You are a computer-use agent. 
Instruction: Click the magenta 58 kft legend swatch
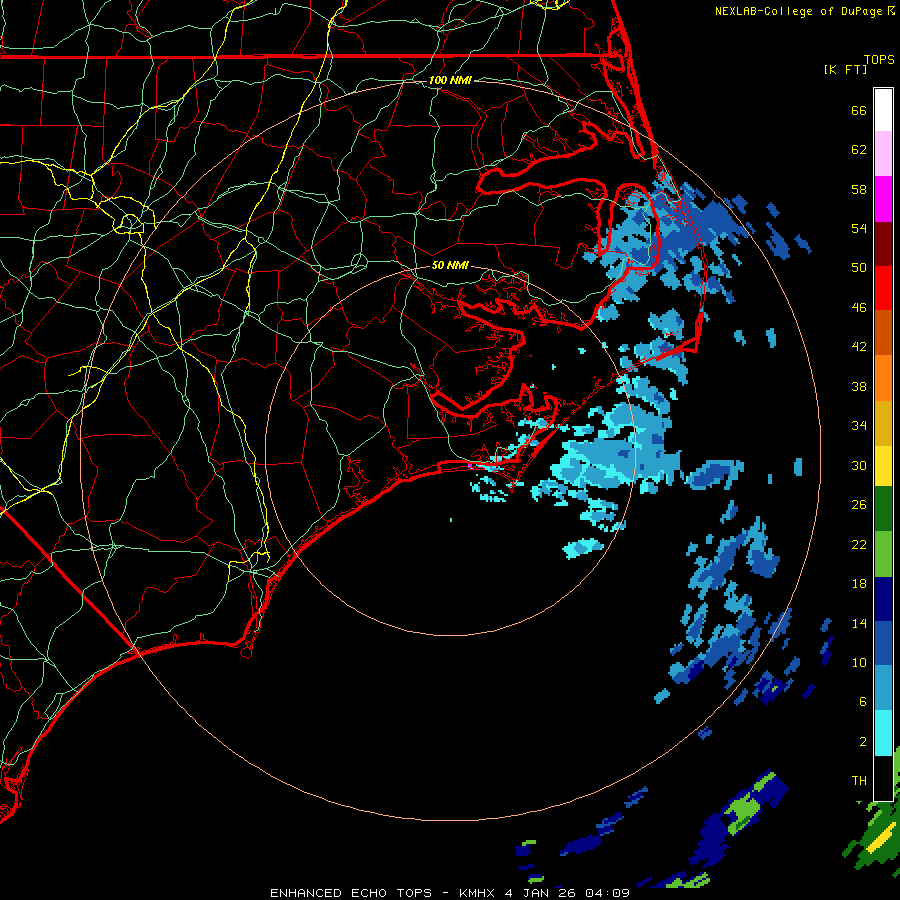[x=883, y=199]
